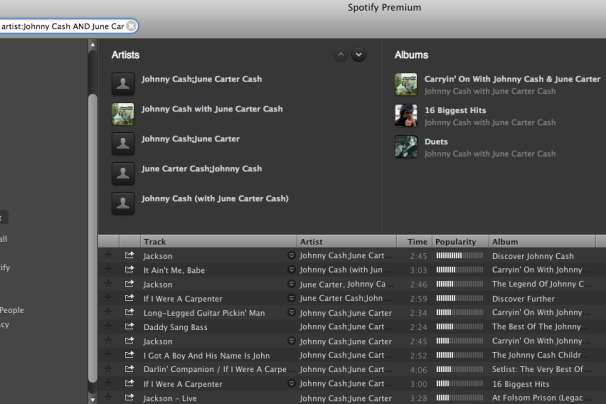Share the Jackson track lasting 2:46

point(129,284)
